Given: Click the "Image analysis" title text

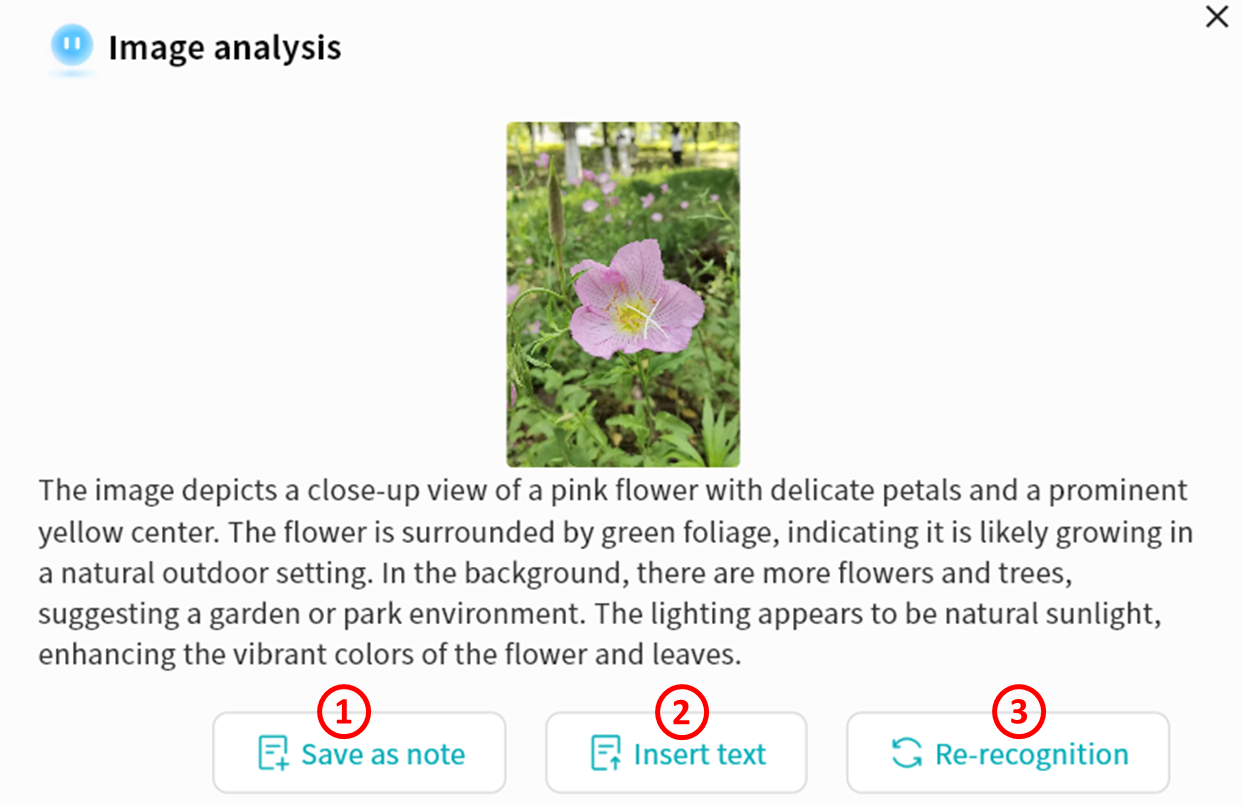Looking at the screenshot, I should [225, 47].
